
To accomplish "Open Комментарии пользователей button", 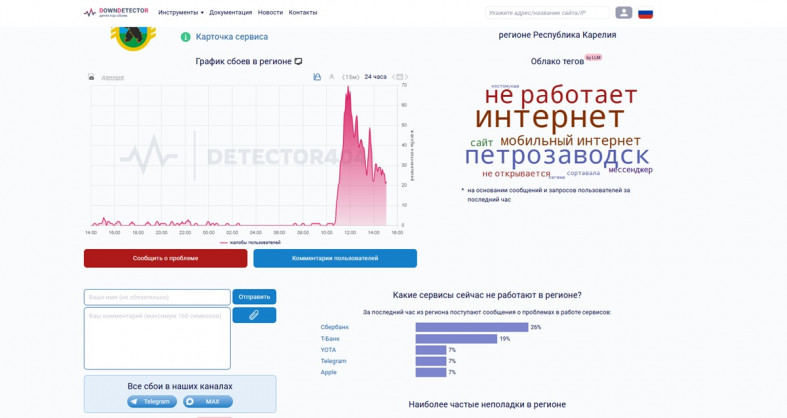I will click(x=335, y=258).
